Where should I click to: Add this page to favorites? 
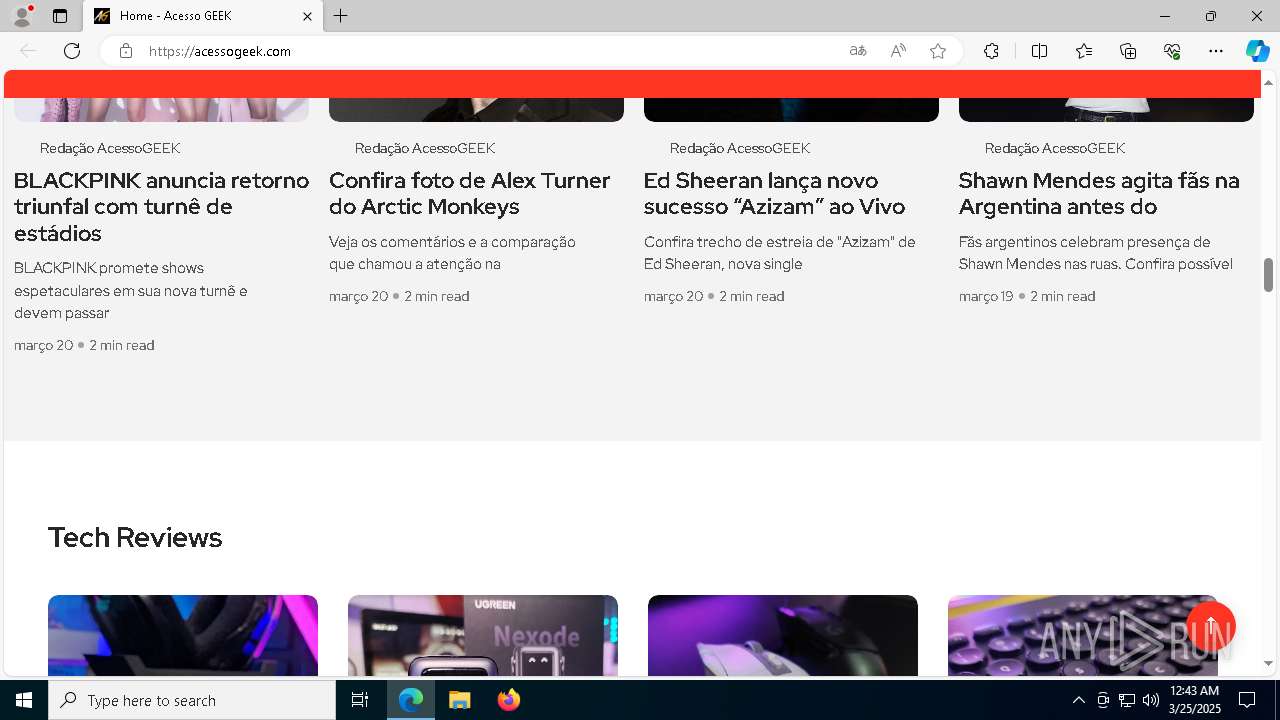[938, 51]
